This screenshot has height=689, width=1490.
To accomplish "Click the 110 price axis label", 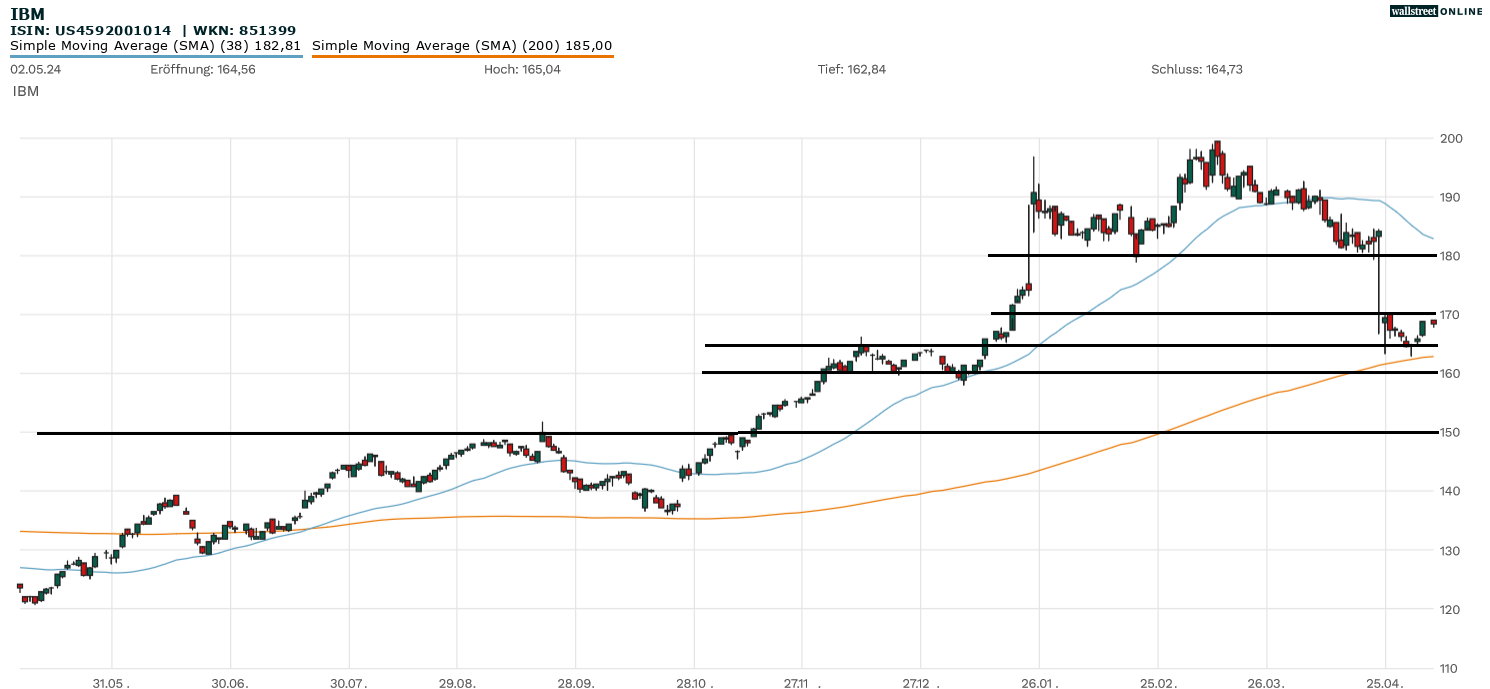I will point(1450,668).
